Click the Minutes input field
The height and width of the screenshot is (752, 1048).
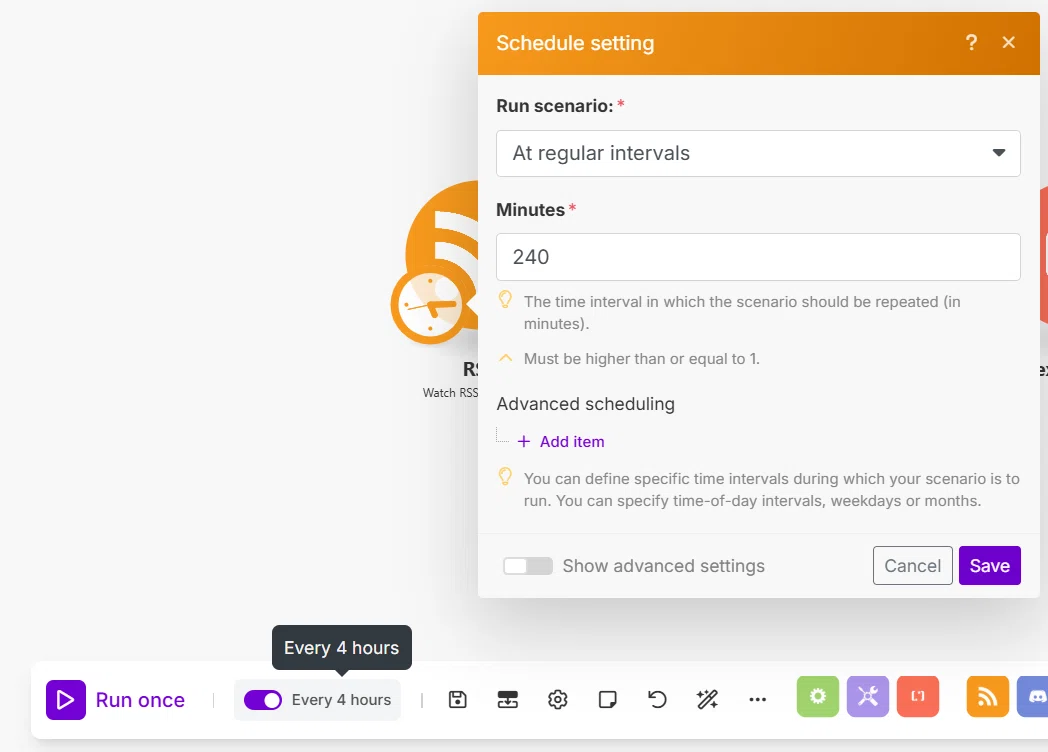[758, 257]
